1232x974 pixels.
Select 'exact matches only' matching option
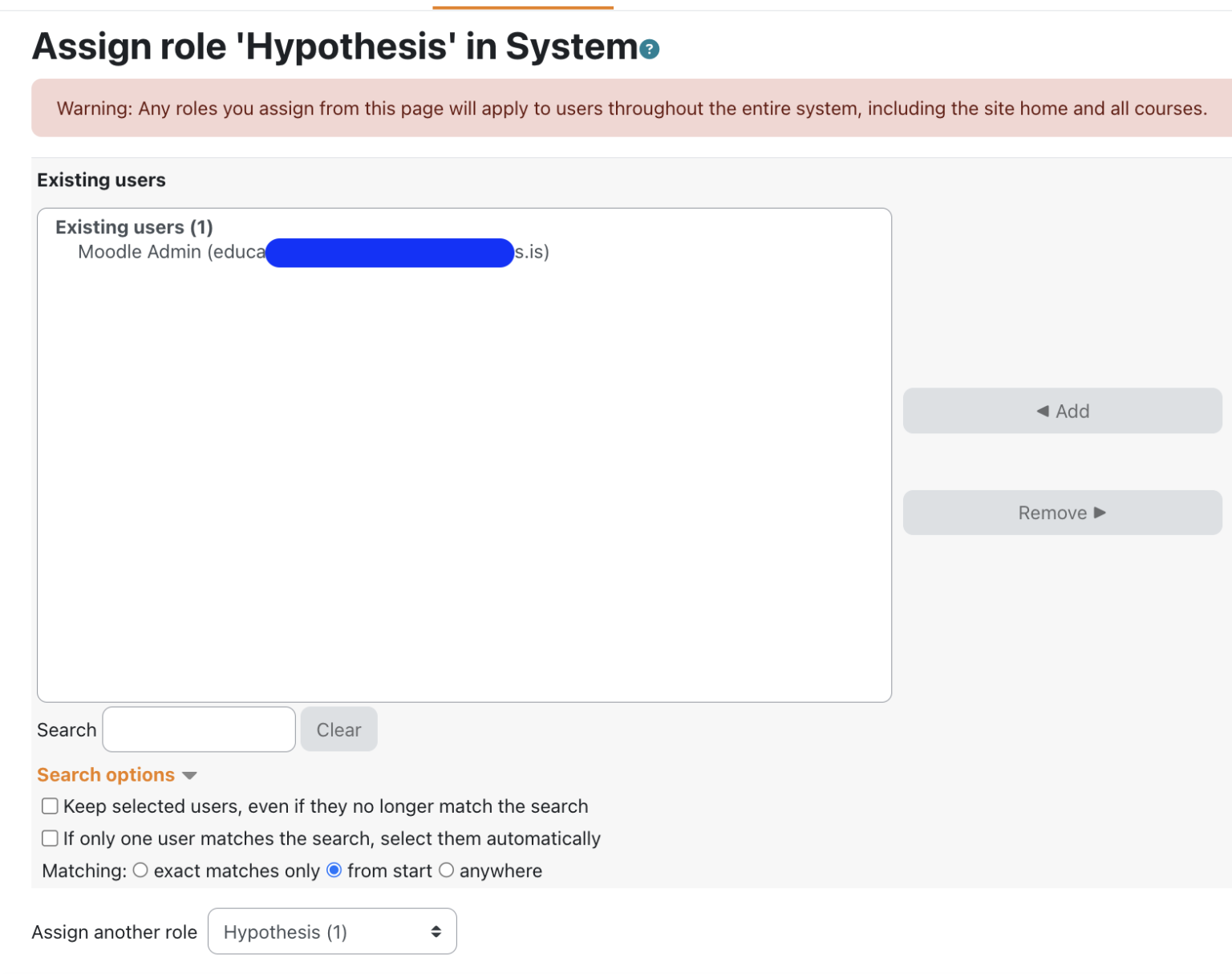[x=141, y=870]
